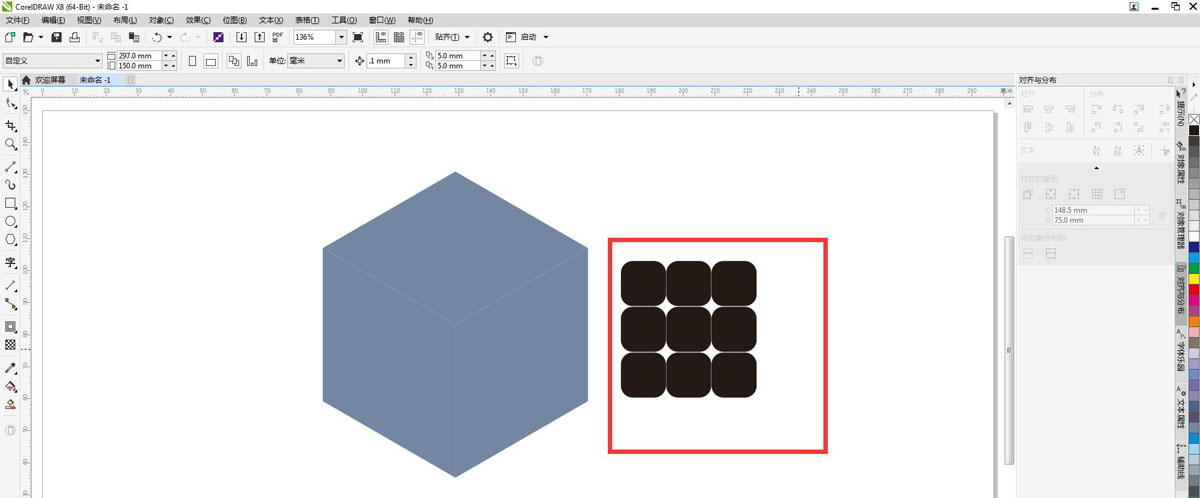1200x498 pixels.
Task: Select the Rectangle tool
Action: 11,203
